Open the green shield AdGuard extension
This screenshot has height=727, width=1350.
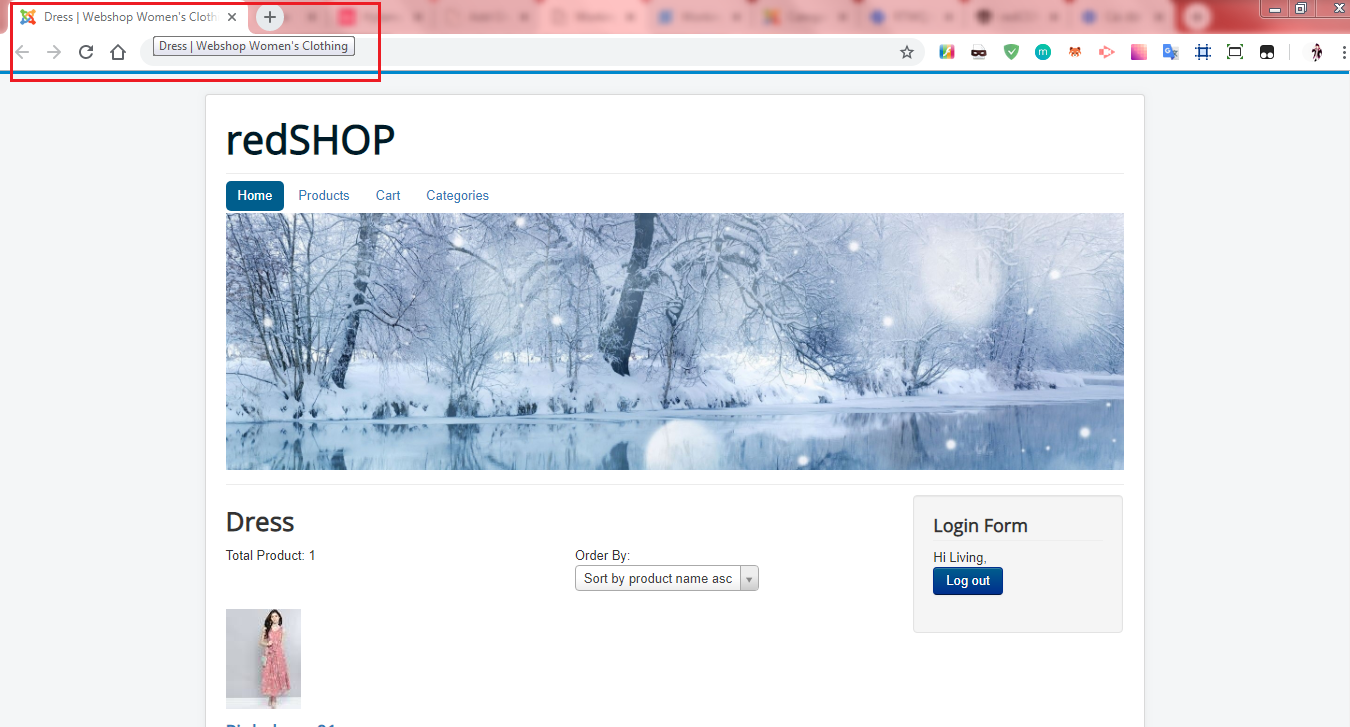pyautogui.click(x=1011, y=52)
